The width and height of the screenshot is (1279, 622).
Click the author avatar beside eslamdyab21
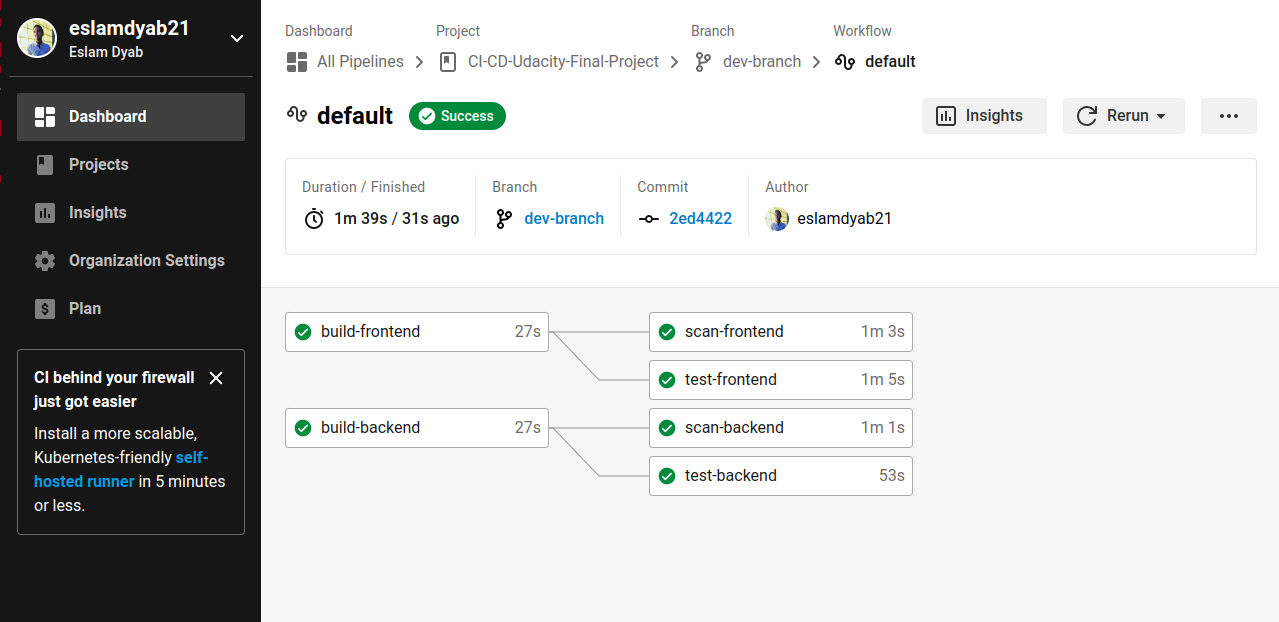tap(777, 219)
